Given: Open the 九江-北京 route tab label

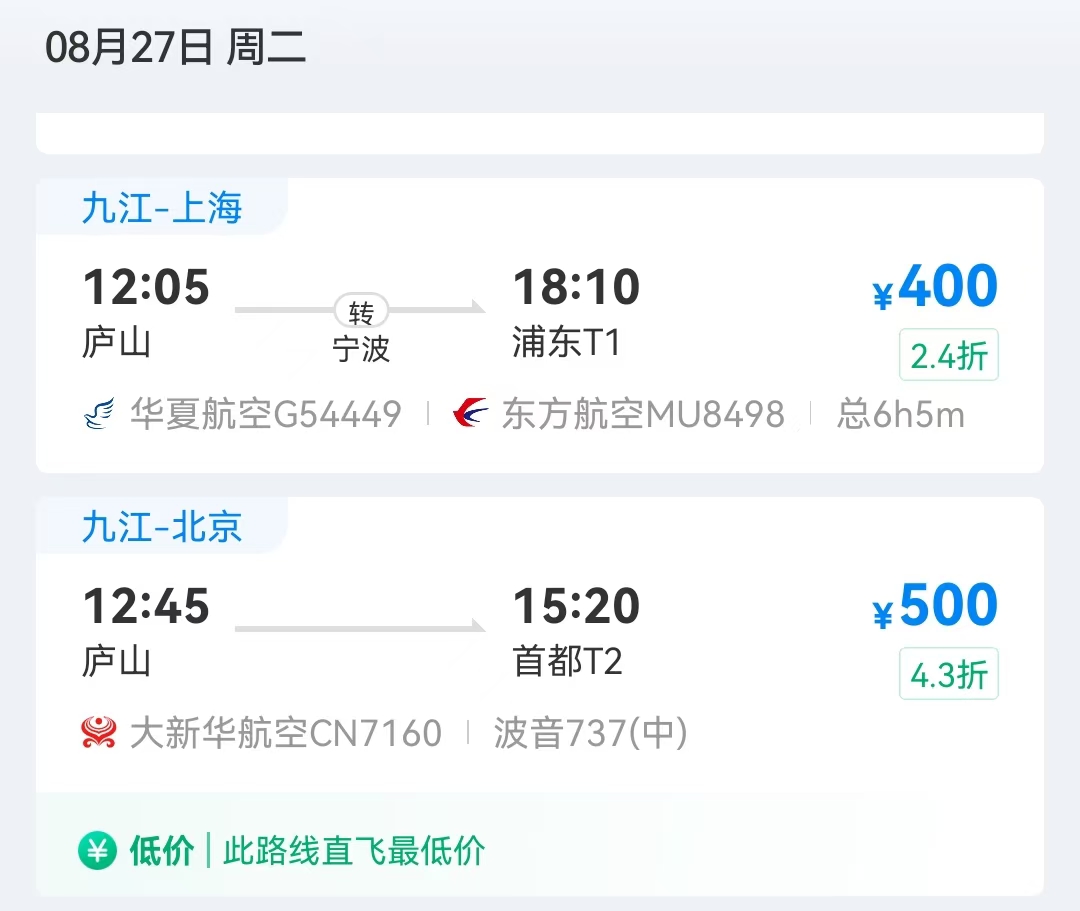Looking at the screenshot, I should point(162,527).
